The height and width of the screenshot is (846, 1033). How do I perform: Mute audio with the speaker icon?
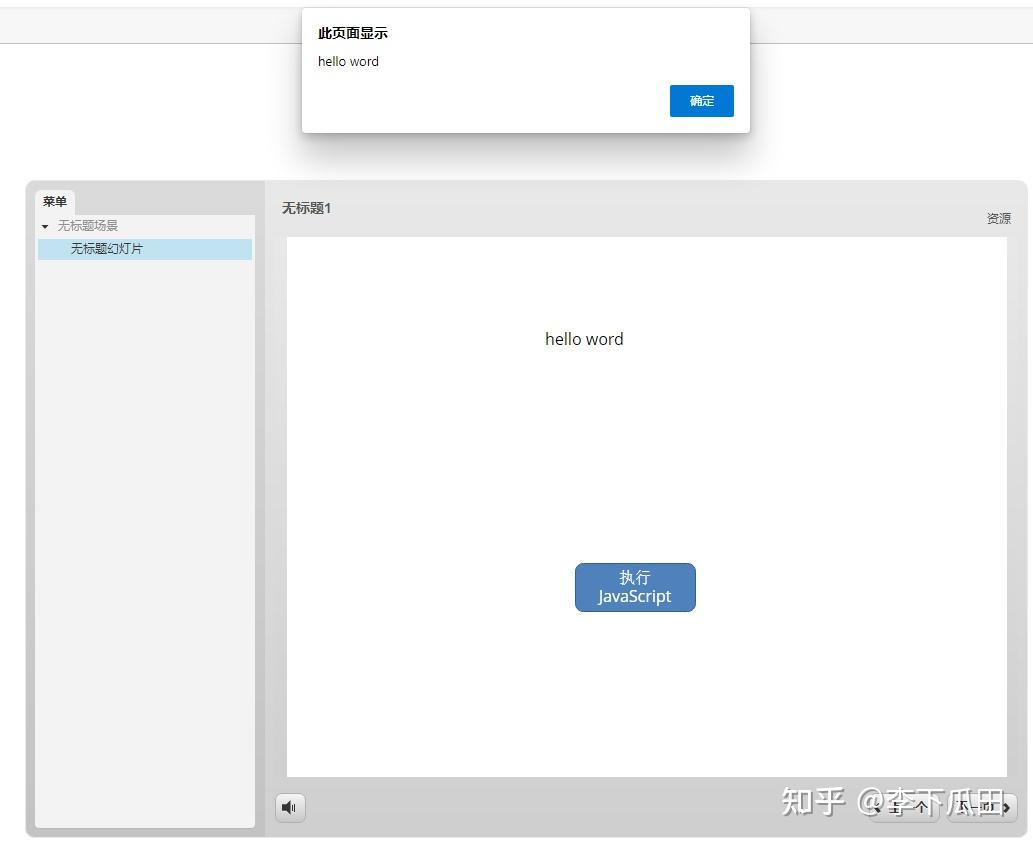[290, 807]
